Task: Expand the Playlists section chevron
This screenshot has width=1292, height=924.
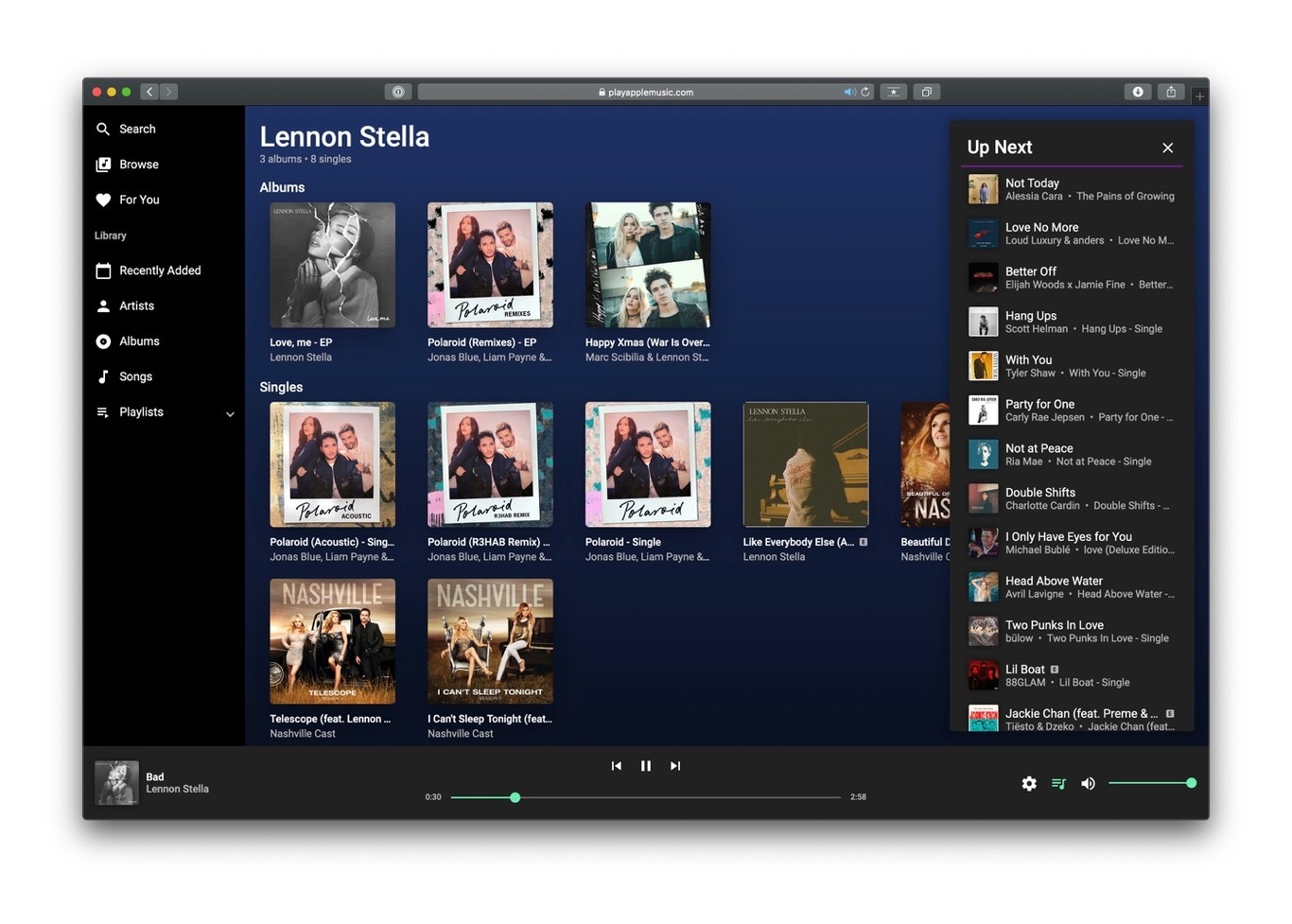Action: tap(229, 413)
